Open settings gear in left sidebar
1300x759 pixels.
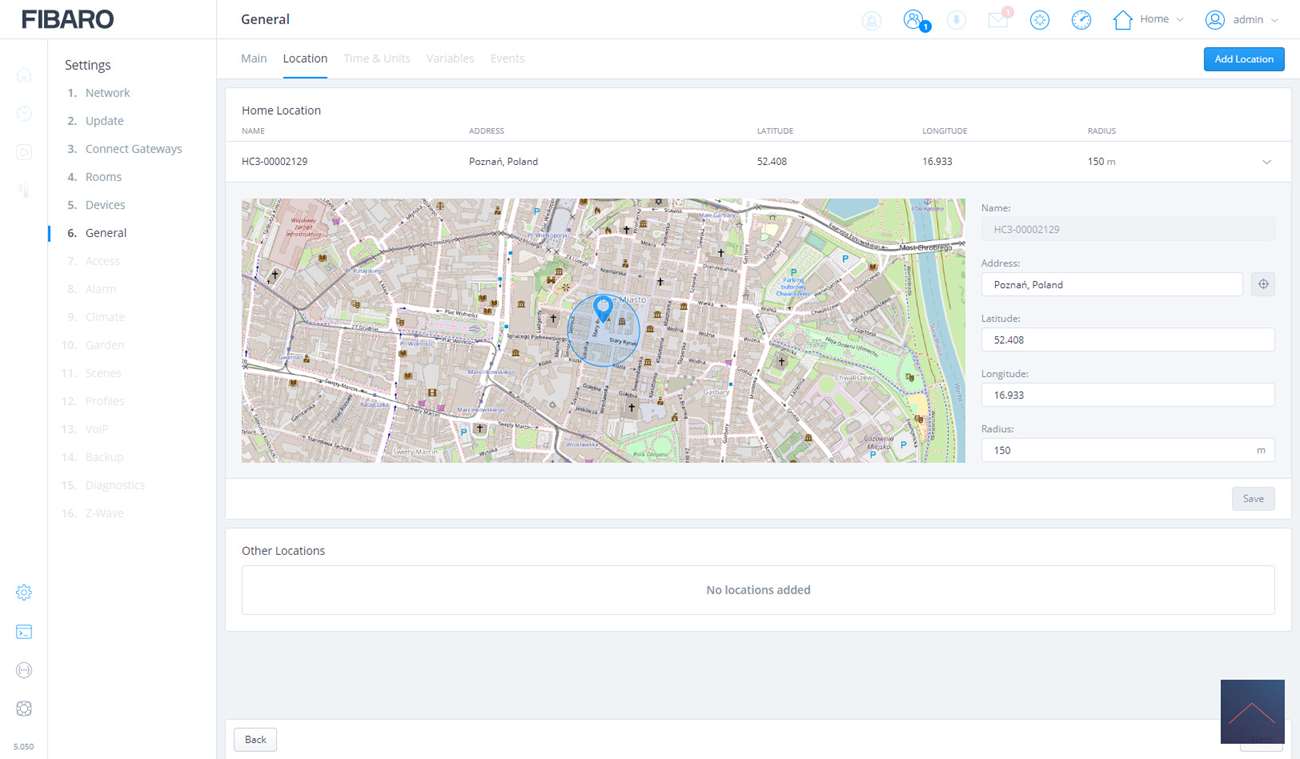[24, 593]
